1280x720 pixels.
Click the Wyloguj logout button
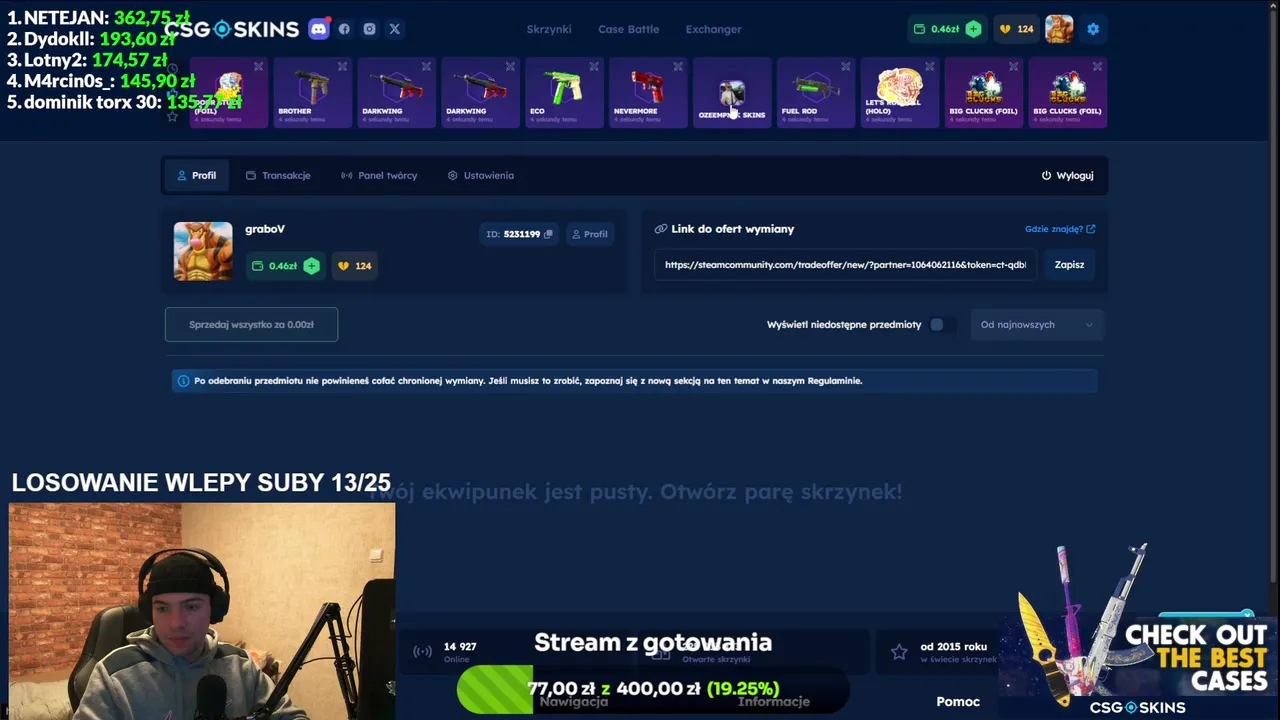(x=1067, y=175)
